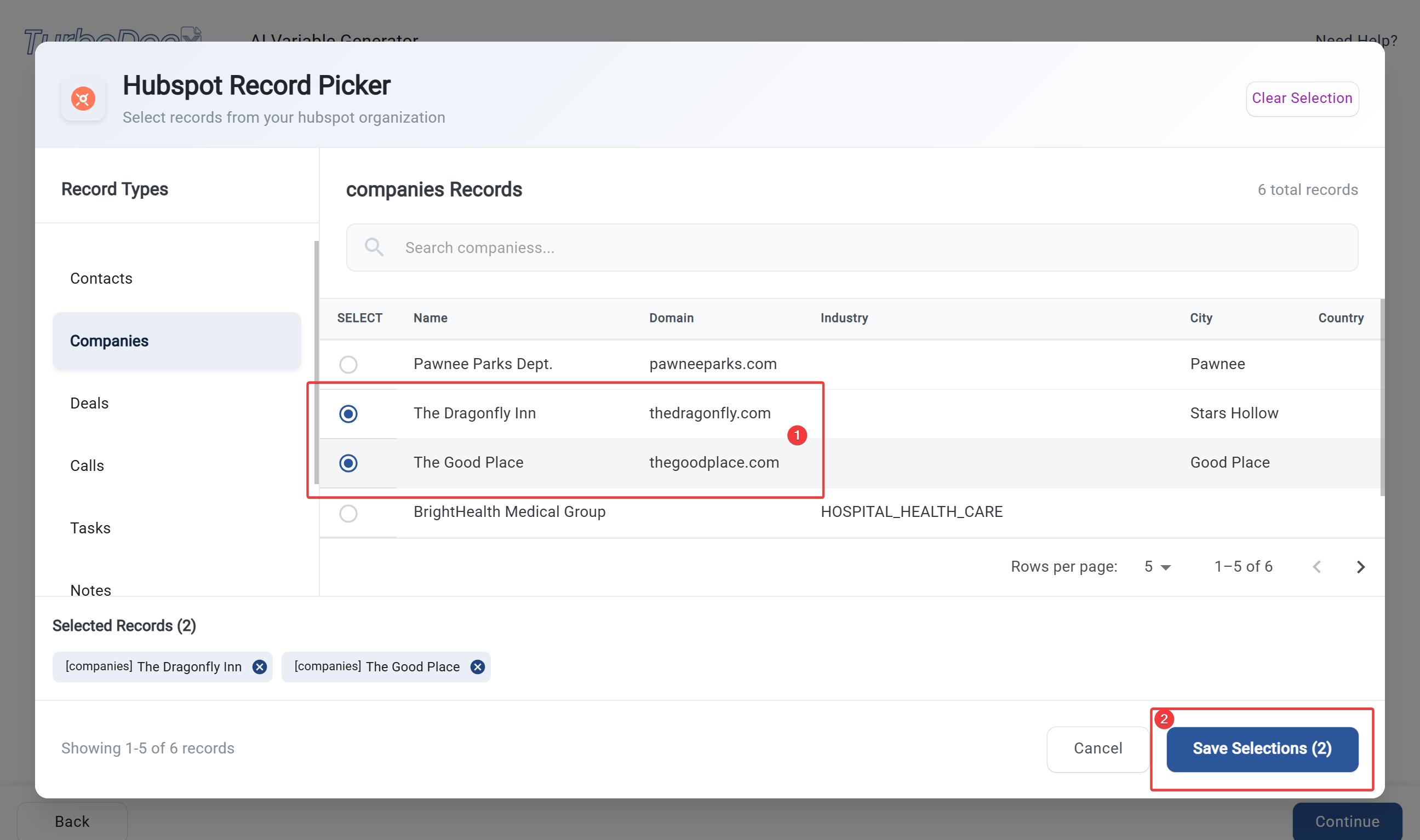Click the Stars Hollow city cell
Screen dimensions: 1420x840
pos(1234,413)
